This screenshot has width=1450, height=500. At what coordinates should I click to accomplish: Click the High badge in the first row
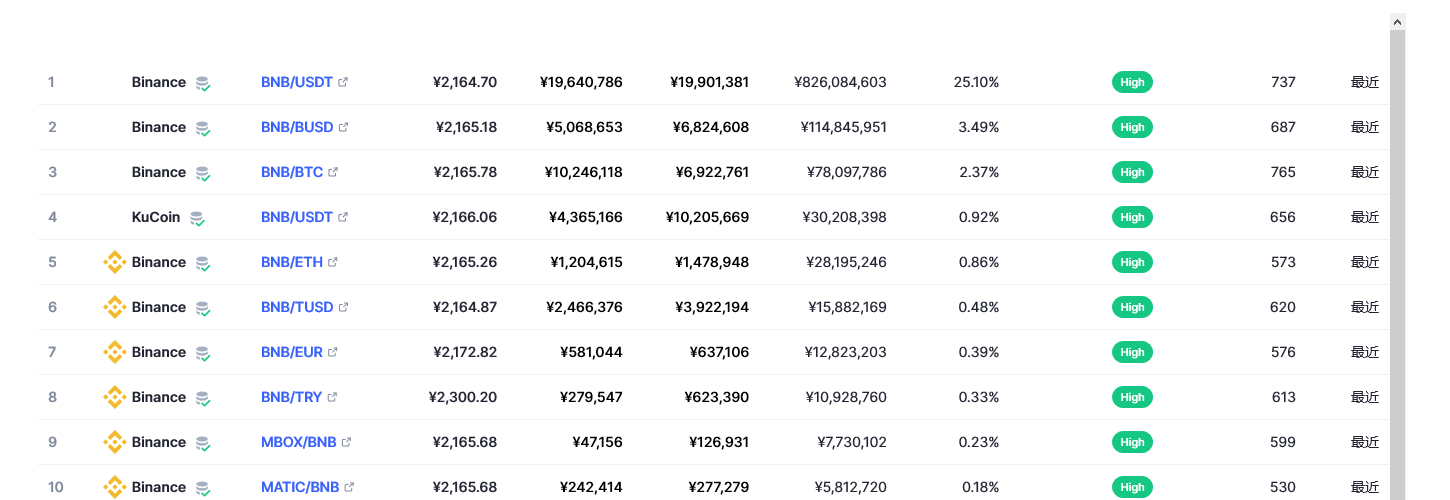[1132, 82]
